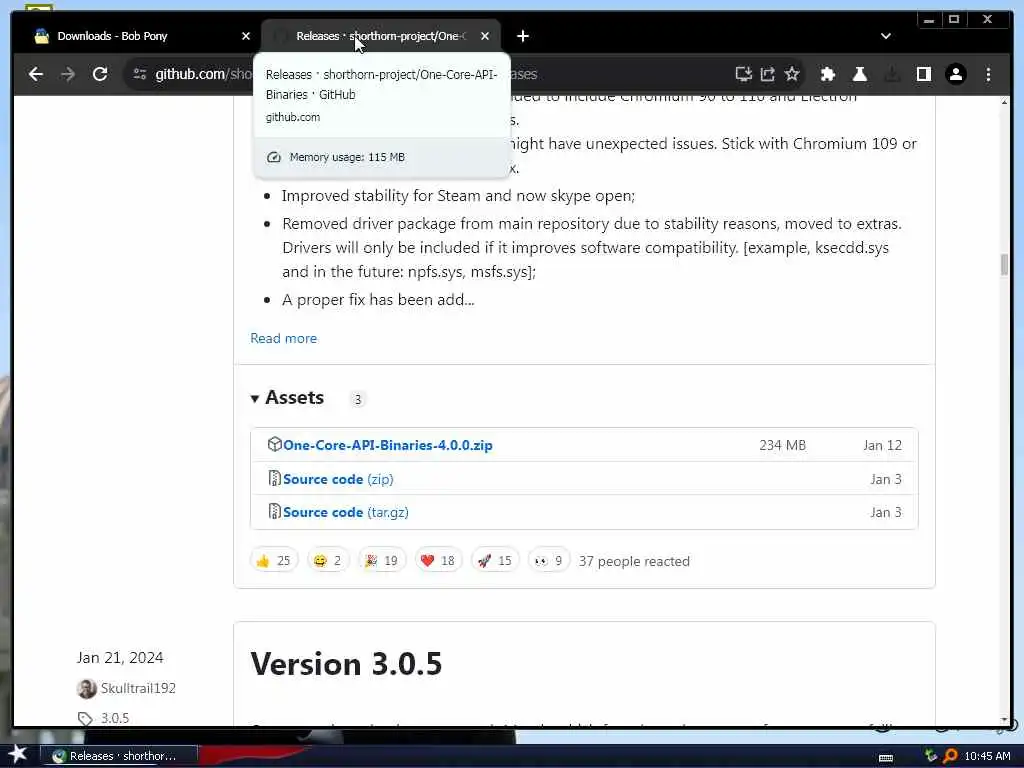Click the rocket reaction with 15
Viewport: 1024px width, 768px height.
click(495, 560)
